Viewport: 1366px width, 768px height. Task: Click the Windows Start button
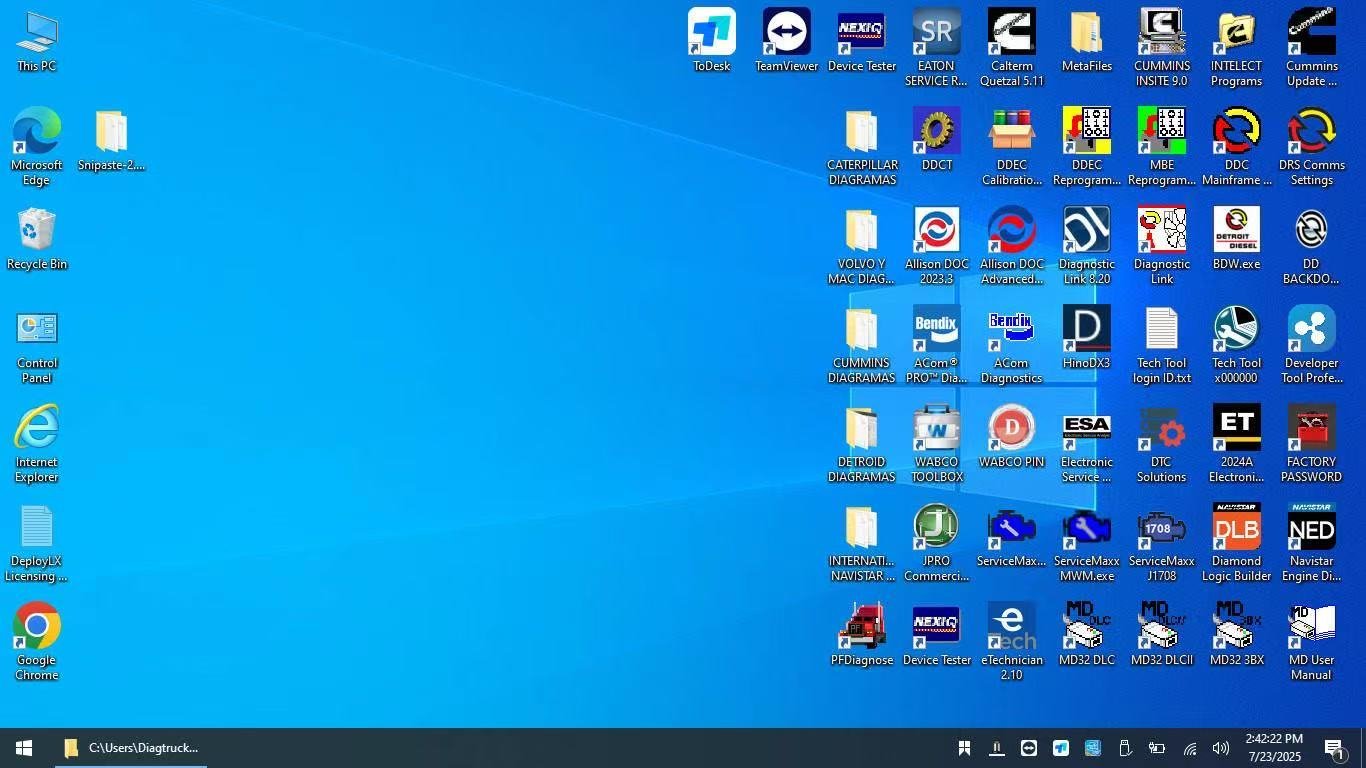[x=24, y=748]
